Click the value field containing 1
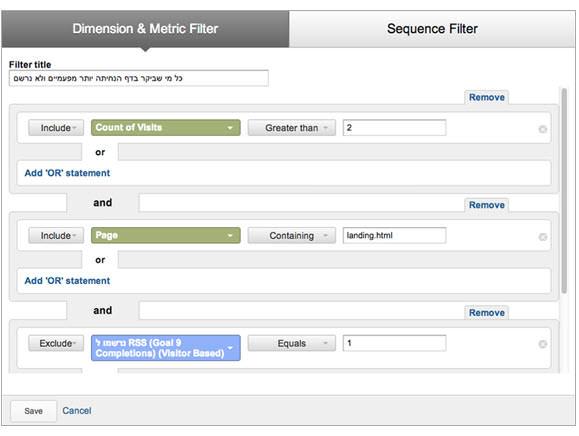The width and height of the screenshot is (579, 436). (x=394, y=343)
